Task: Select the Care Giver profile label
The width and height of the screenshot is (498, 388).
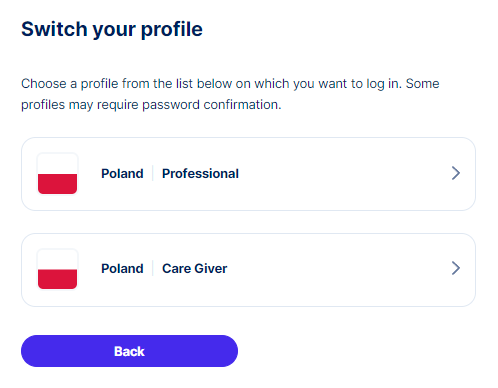Action: point(195,269)
